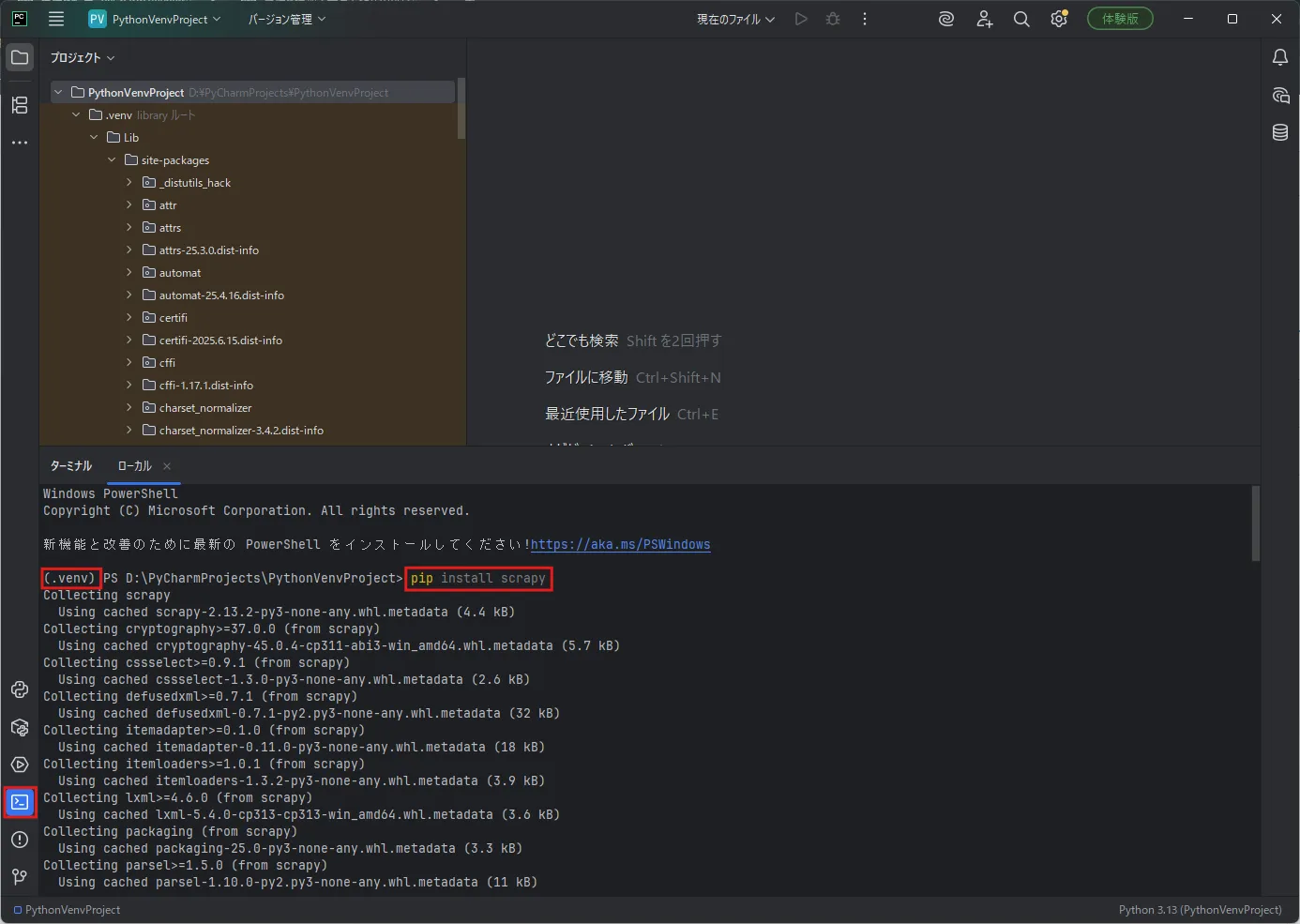Click the terminal vertical scrollbar
The width and height of the screenshot is (1300, 924).
tap(1256, 523)
